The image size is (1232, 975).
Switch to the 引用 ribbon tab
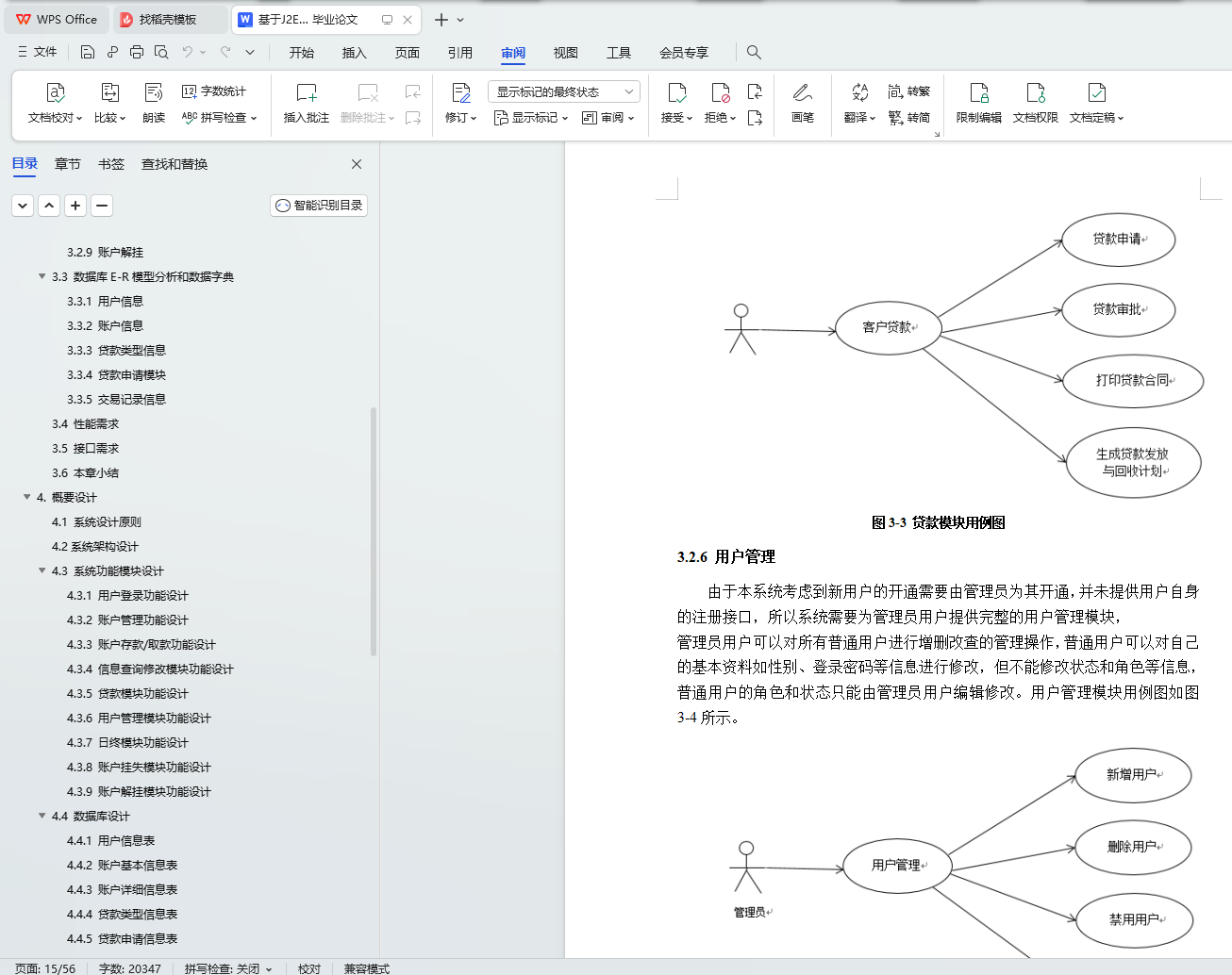460,53
